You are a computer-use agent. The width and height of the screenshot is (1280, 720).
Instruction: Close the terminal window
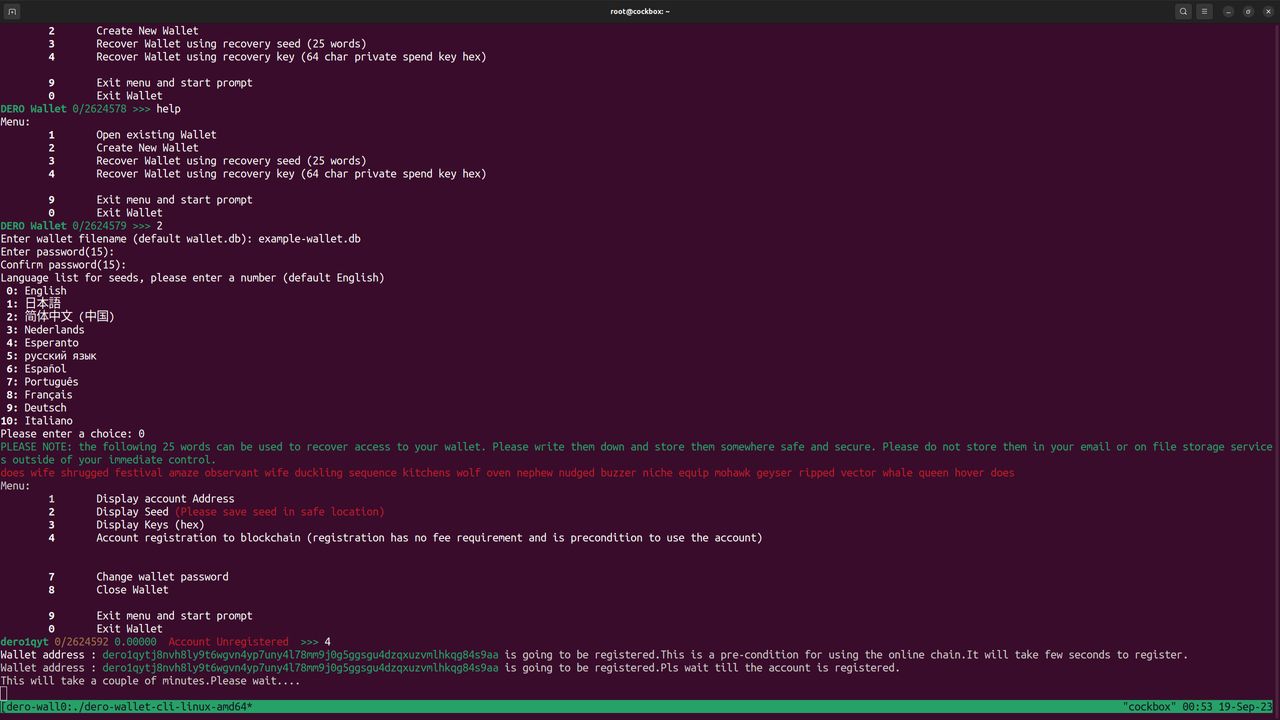click(1268, 11)
